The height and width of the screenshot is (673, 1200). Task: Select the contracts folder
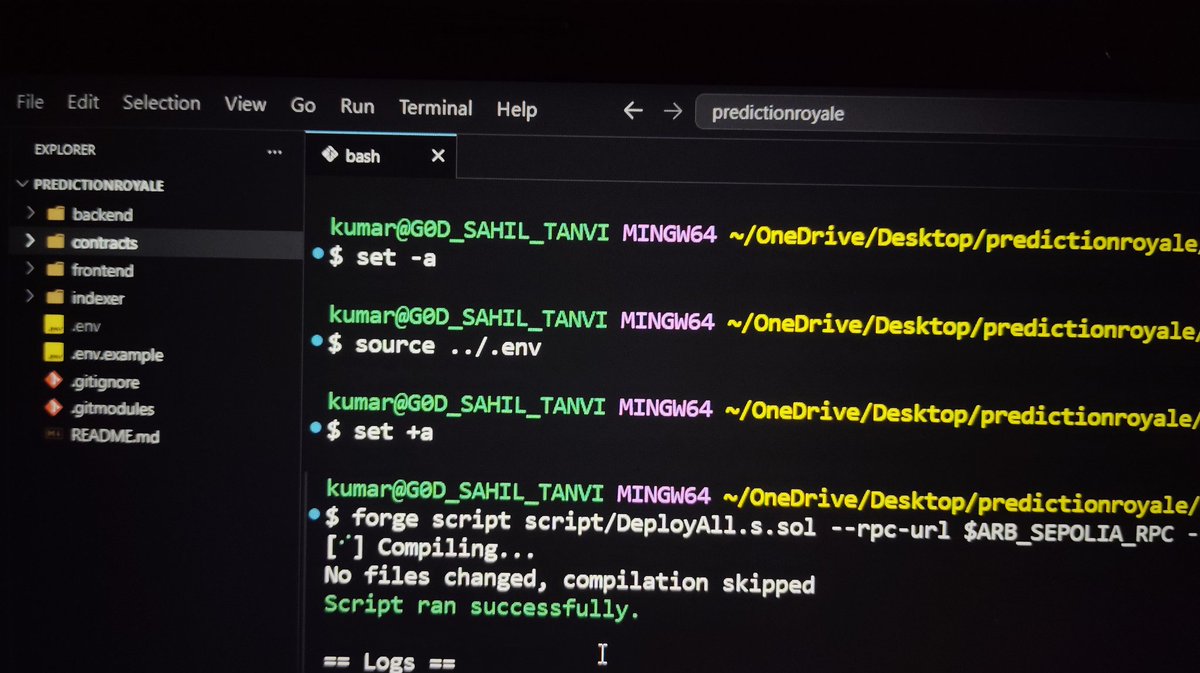(104, 242)
